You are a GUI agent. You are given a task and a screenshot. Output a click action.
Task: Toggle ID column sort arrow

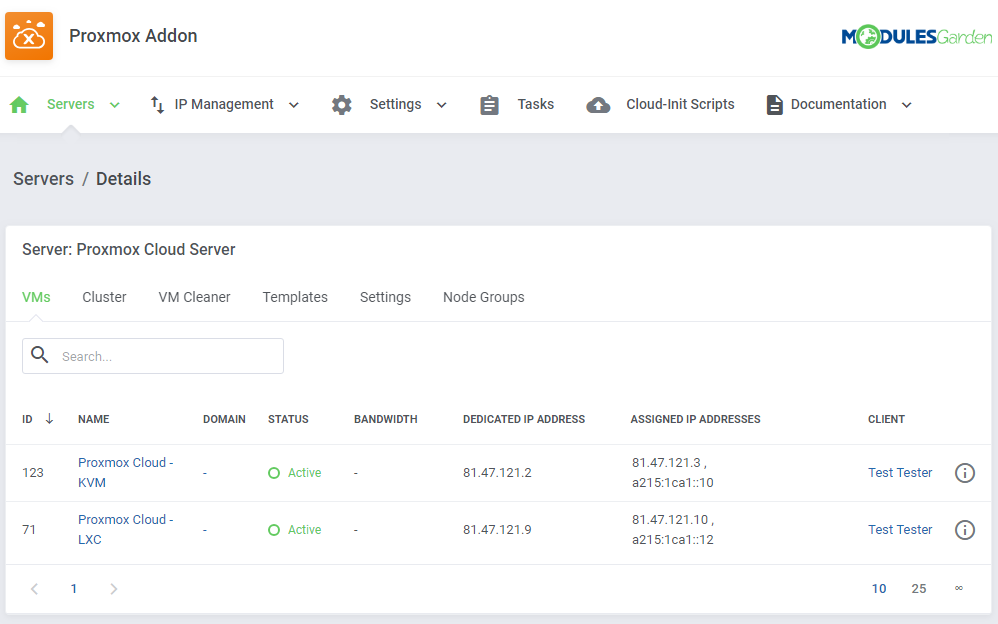(x=49, y=419)
